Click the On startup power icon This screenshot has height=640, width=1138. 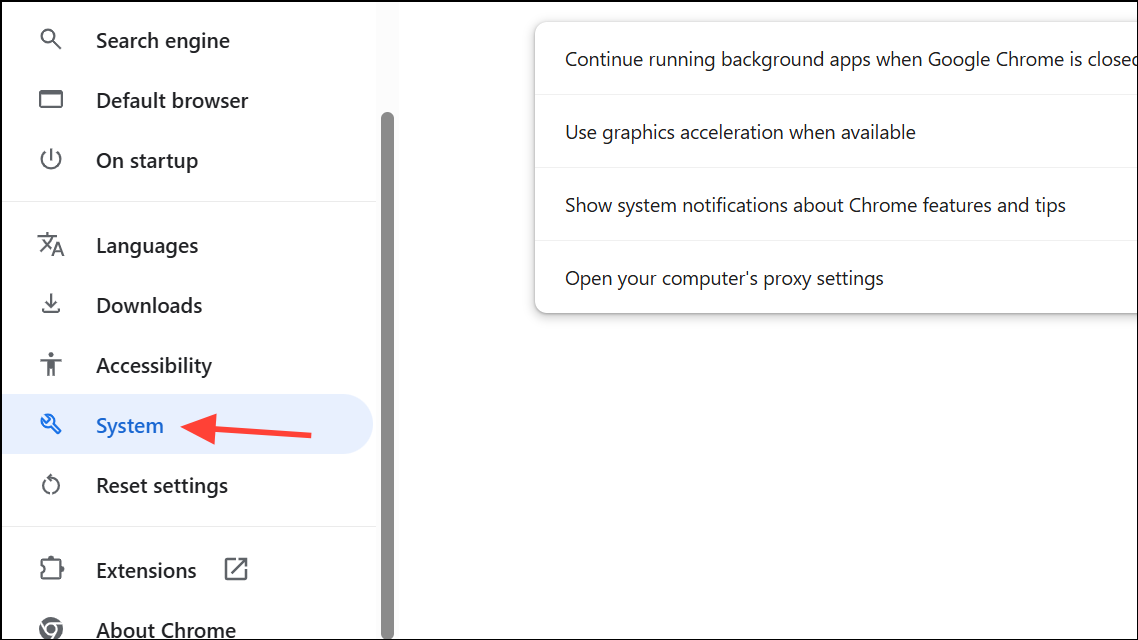pyautogui.click(x=50, y=160)
